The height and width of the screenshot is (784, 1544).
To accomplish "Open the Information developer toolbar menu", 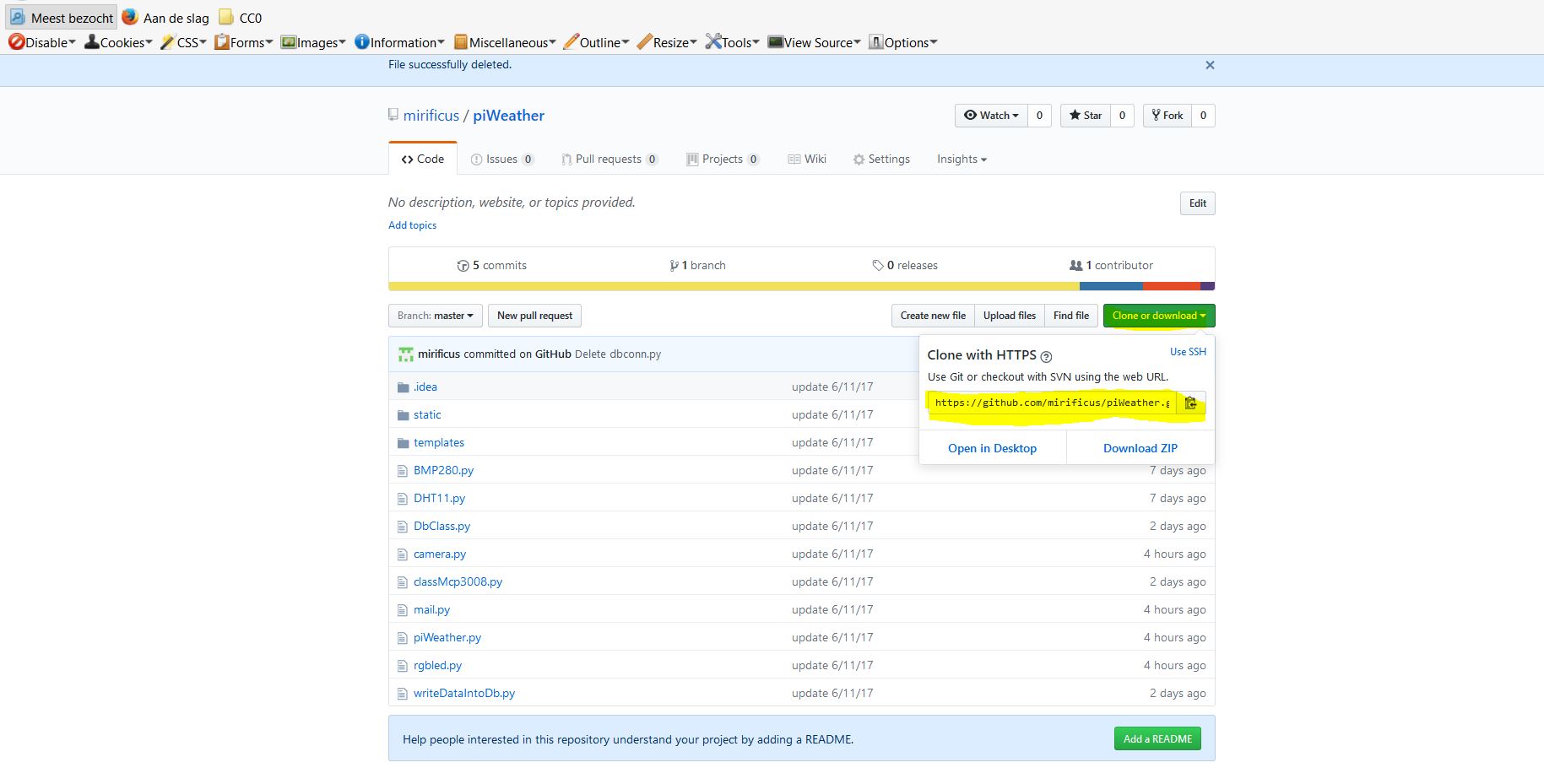I will tap(399, 42).
